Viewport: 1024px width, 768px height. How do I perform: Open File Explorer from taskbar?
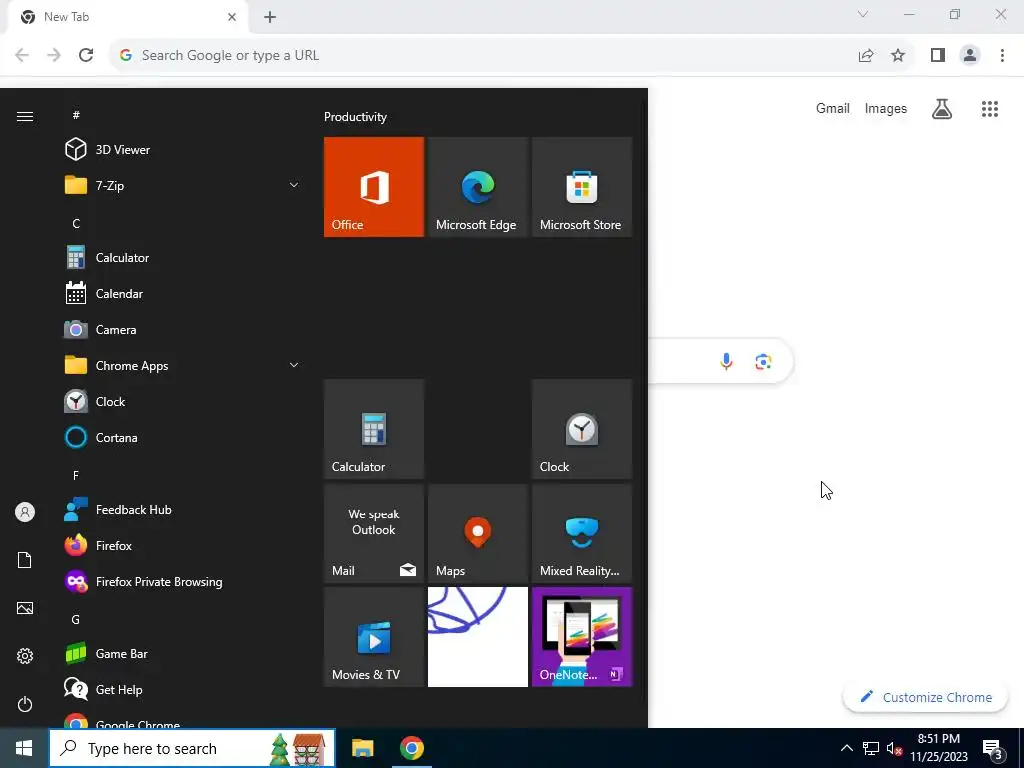(362, 748)
